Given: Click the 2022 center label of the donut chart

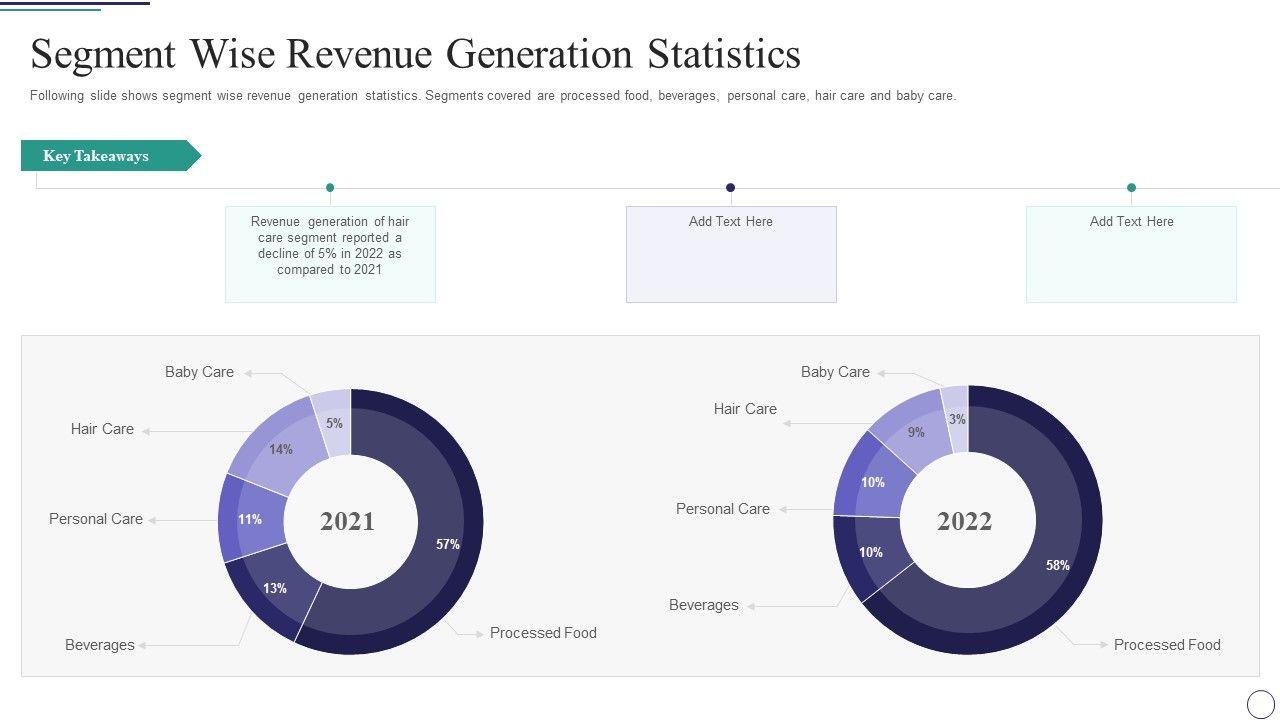Looking at the screenshot, I should click(965, 521).
